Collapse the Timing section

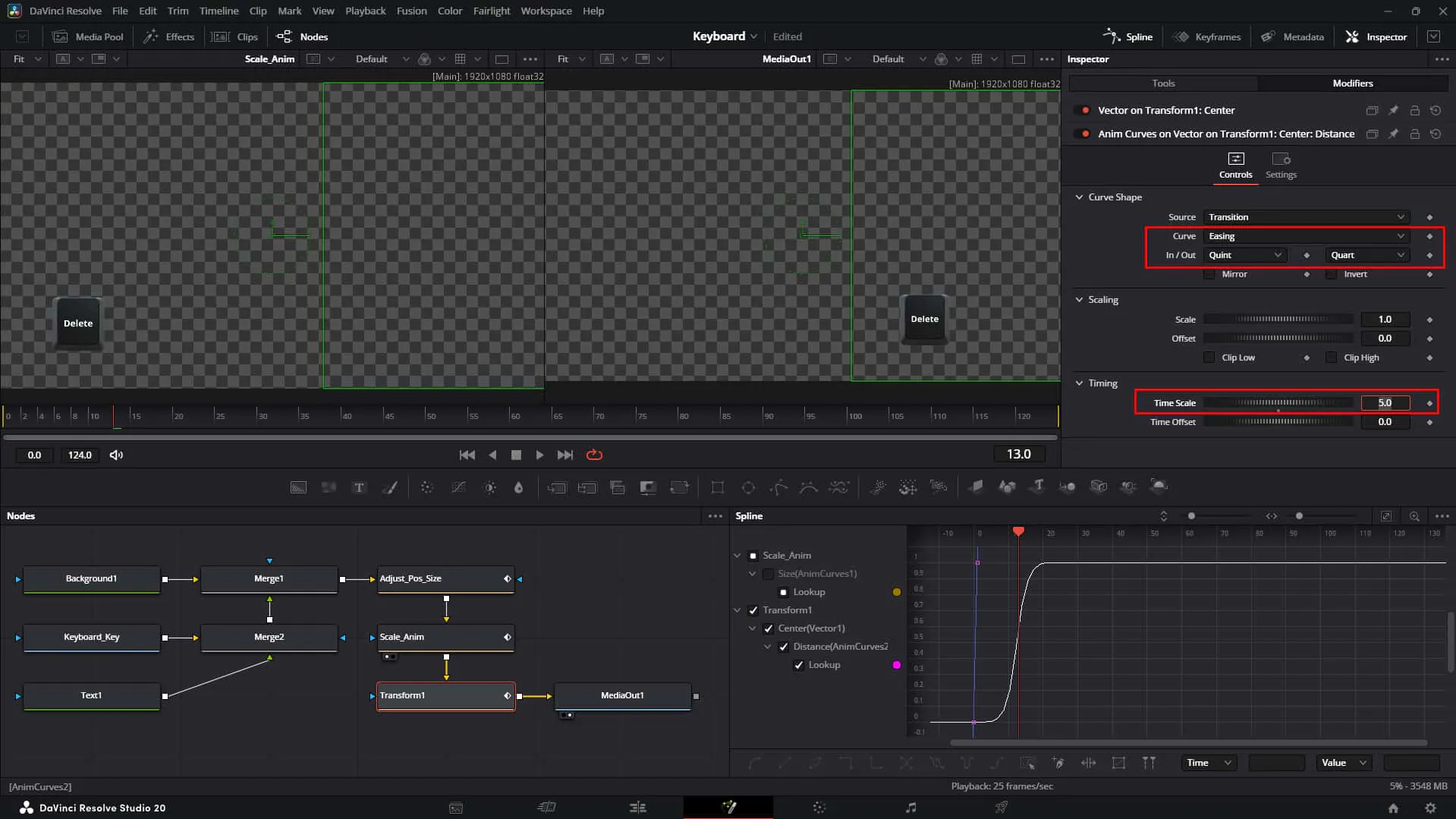1079,383
